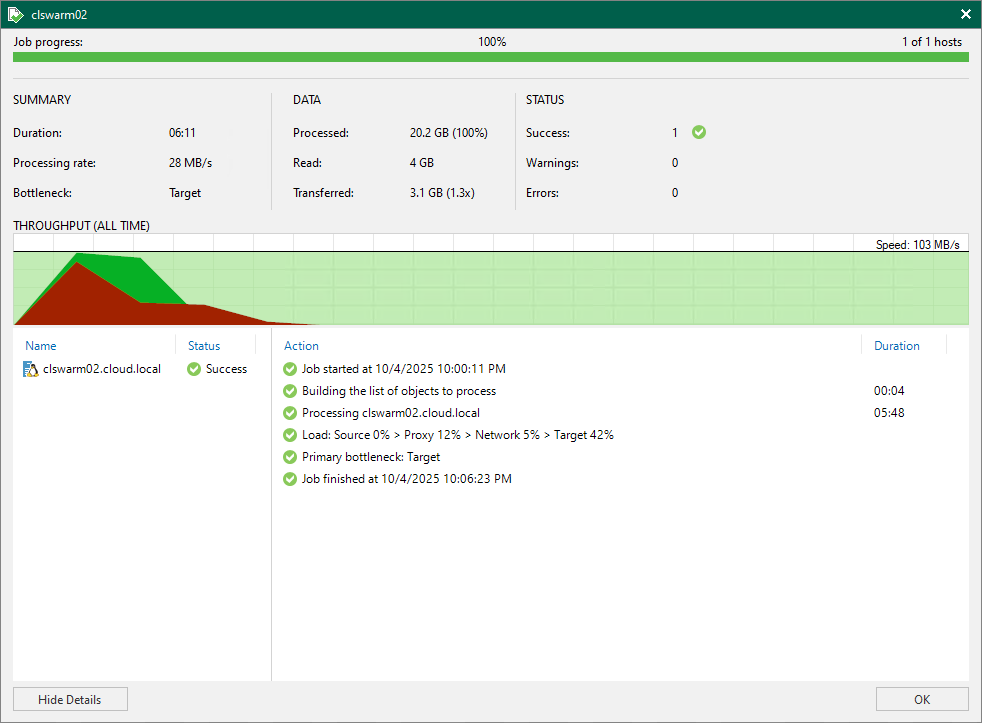The width and height of the screenshot is (982, 723).
Task: Close the clswarm02 dialog with the X
Action: pos(966,14)
